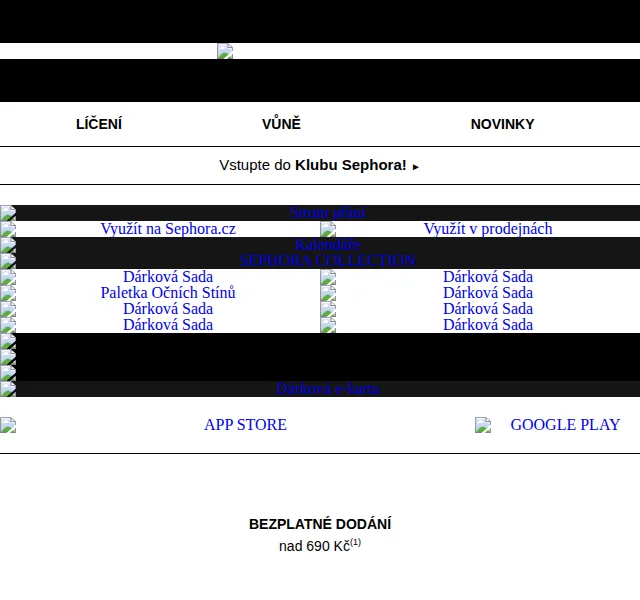Choose Využít v prodejnách link

pos(488,229)
